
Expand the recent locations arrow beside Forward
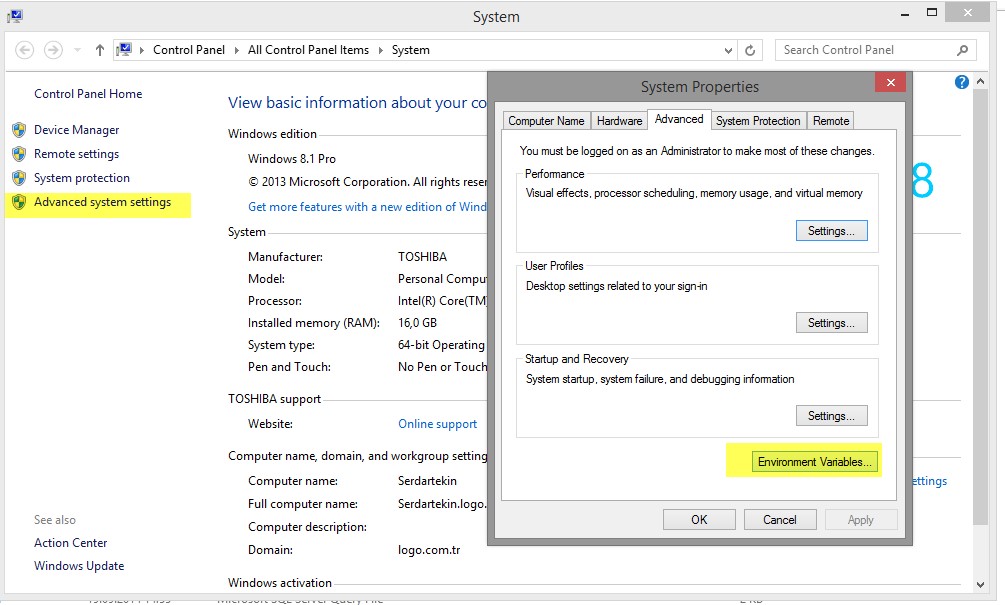pos(77,50)
